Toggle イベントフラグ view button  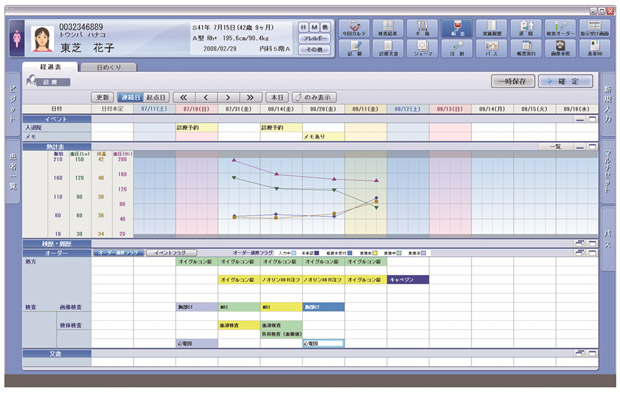click(172, 253)
